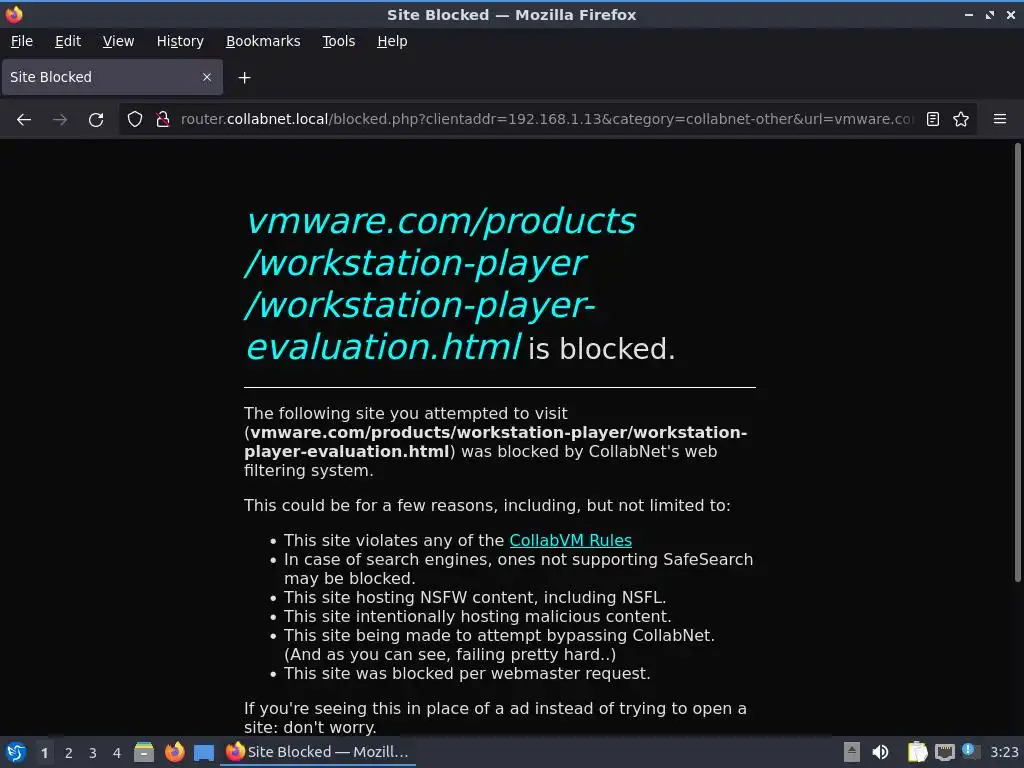Reload the blocked page

(96, 120)
